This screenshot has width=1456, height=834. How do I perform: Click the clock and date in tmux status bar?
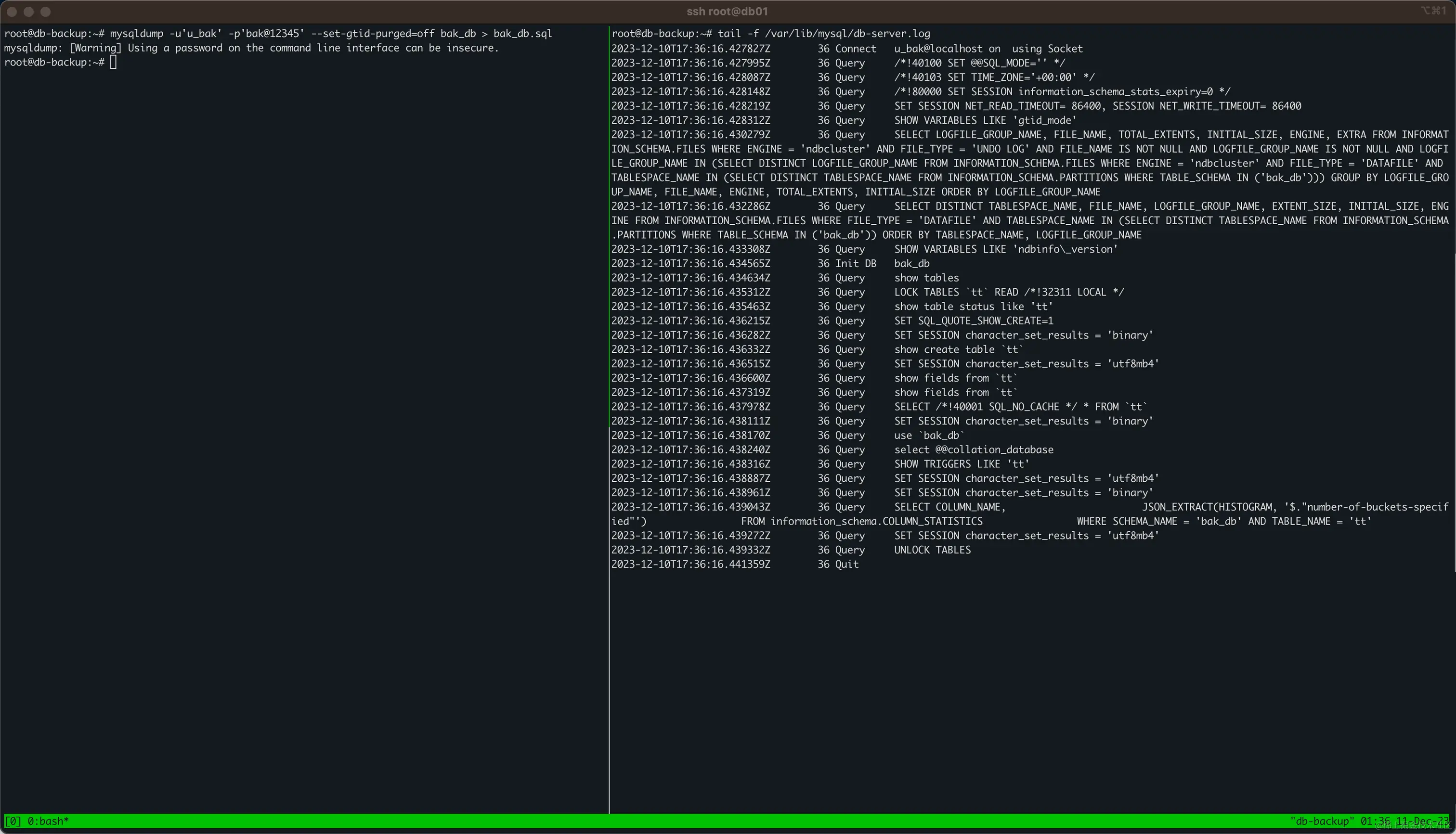(1404, 821)
